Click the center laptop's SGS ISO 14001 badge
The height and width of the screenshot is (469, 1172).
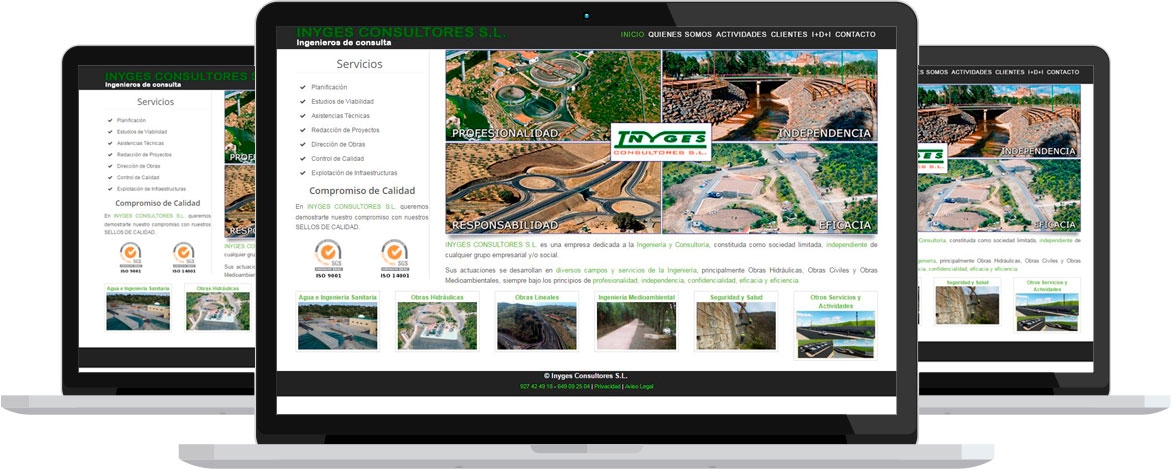(394, 259)
